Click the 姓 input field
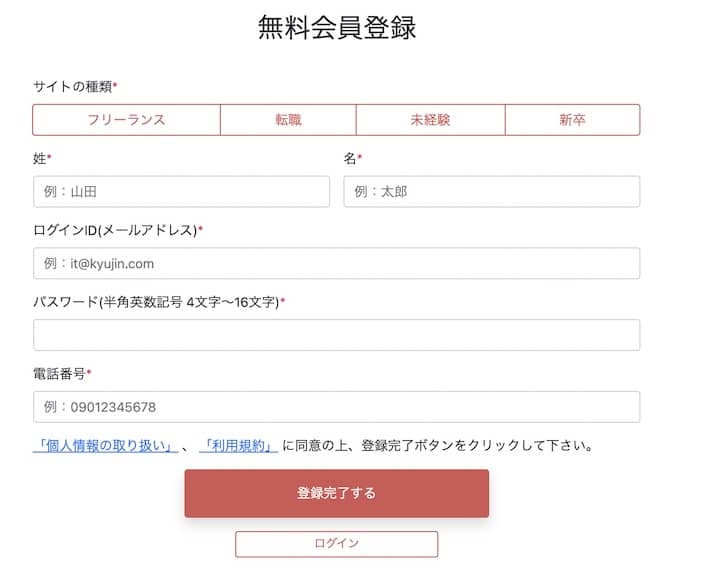 pyautogui.click(x=181, y=191)
